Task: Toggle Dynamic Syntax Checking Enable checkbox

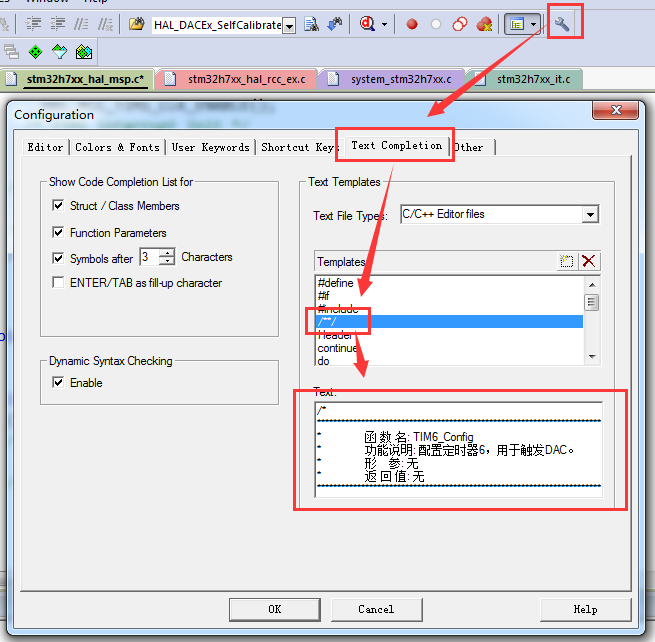Action: click(x=58, y=383)
